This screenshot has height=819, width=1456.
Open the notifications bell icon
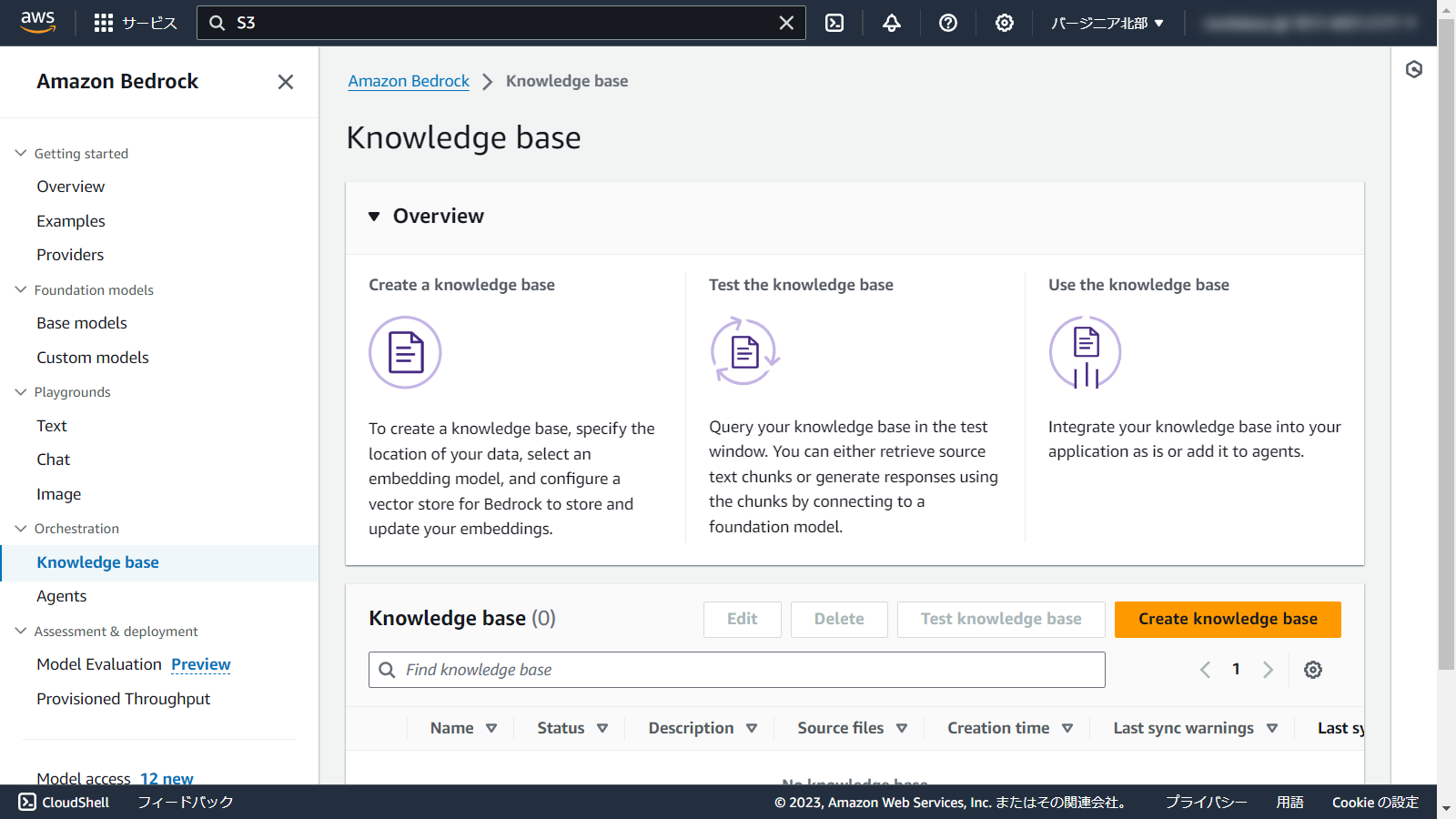[x=892, y=23]
